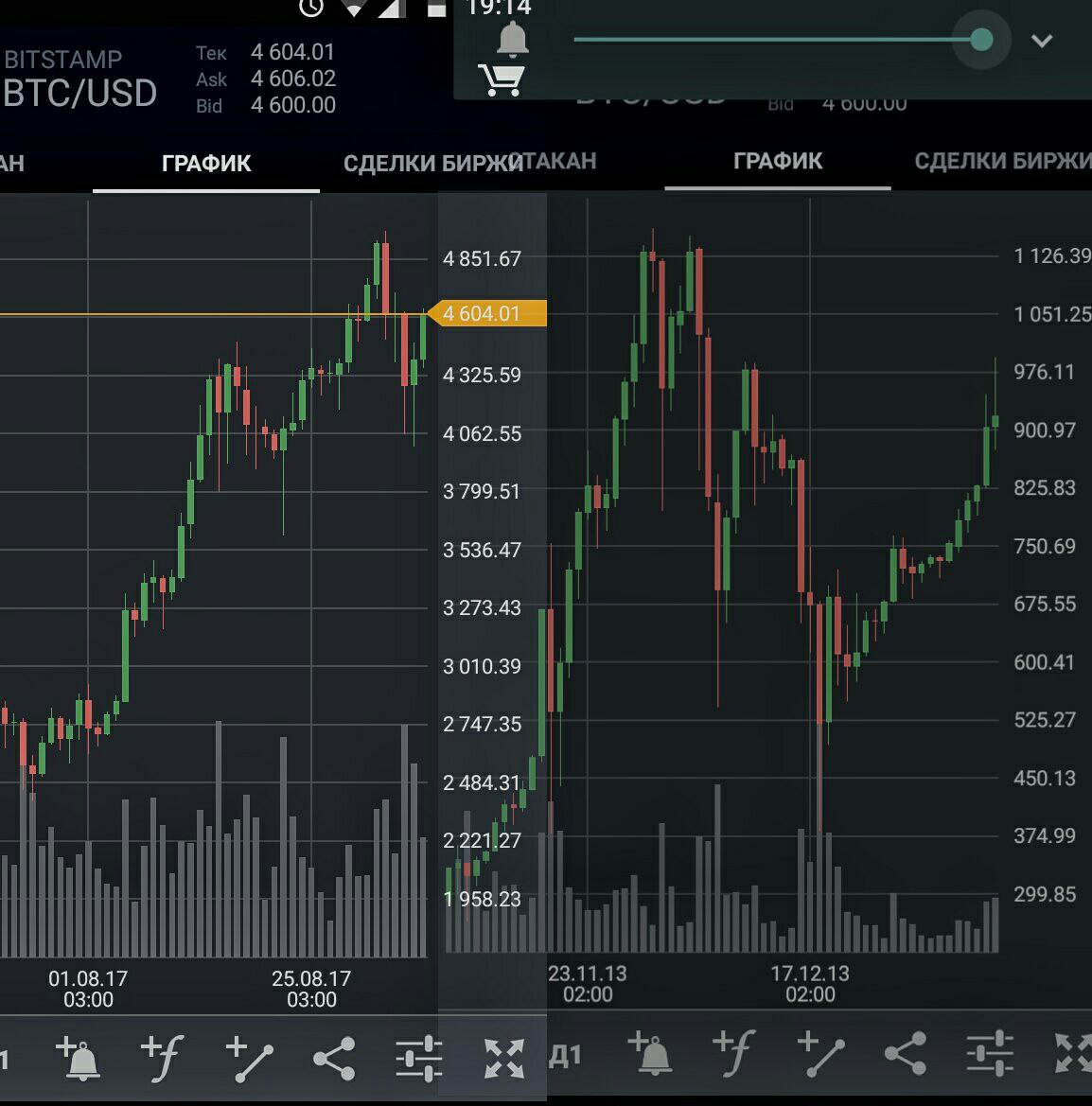Share the right 2013 chart
This screenshot has width=1092, height=1106.
point(905,1053)
